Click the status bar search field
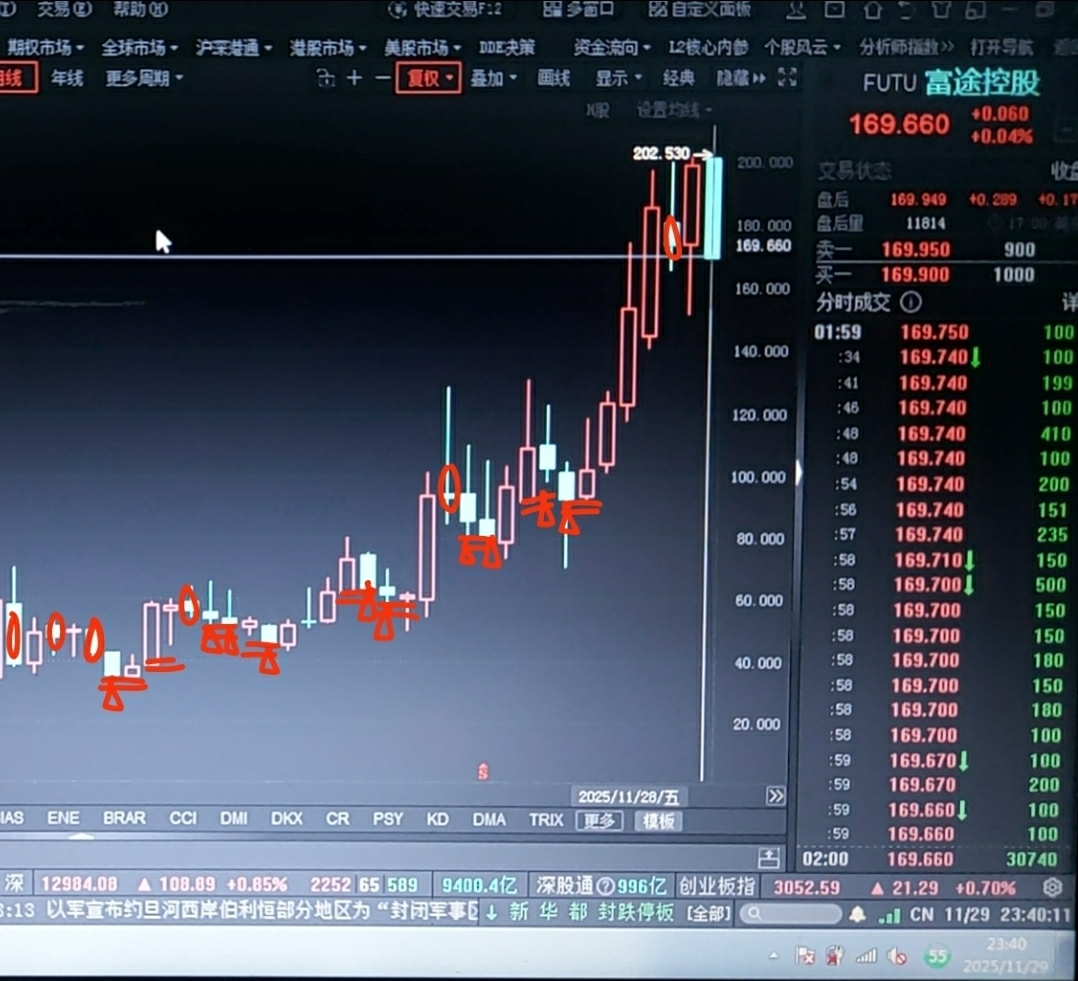Screen dimensions: 1078x981 tap(791, 914)
